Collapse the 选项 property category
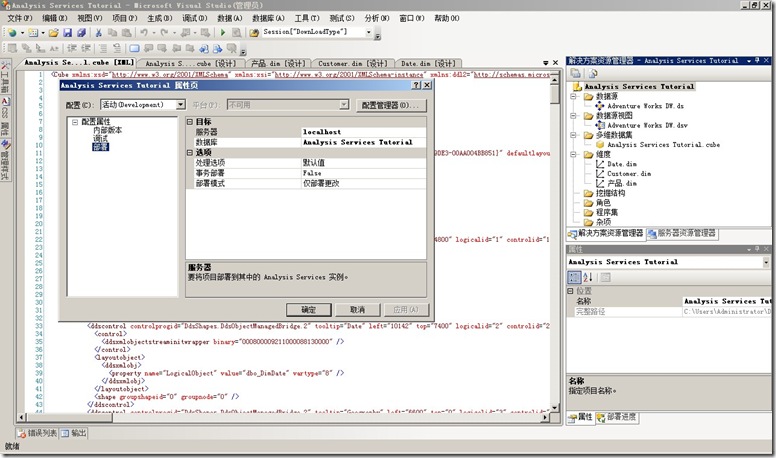This screenshot has width=776, height=458. 190,153
